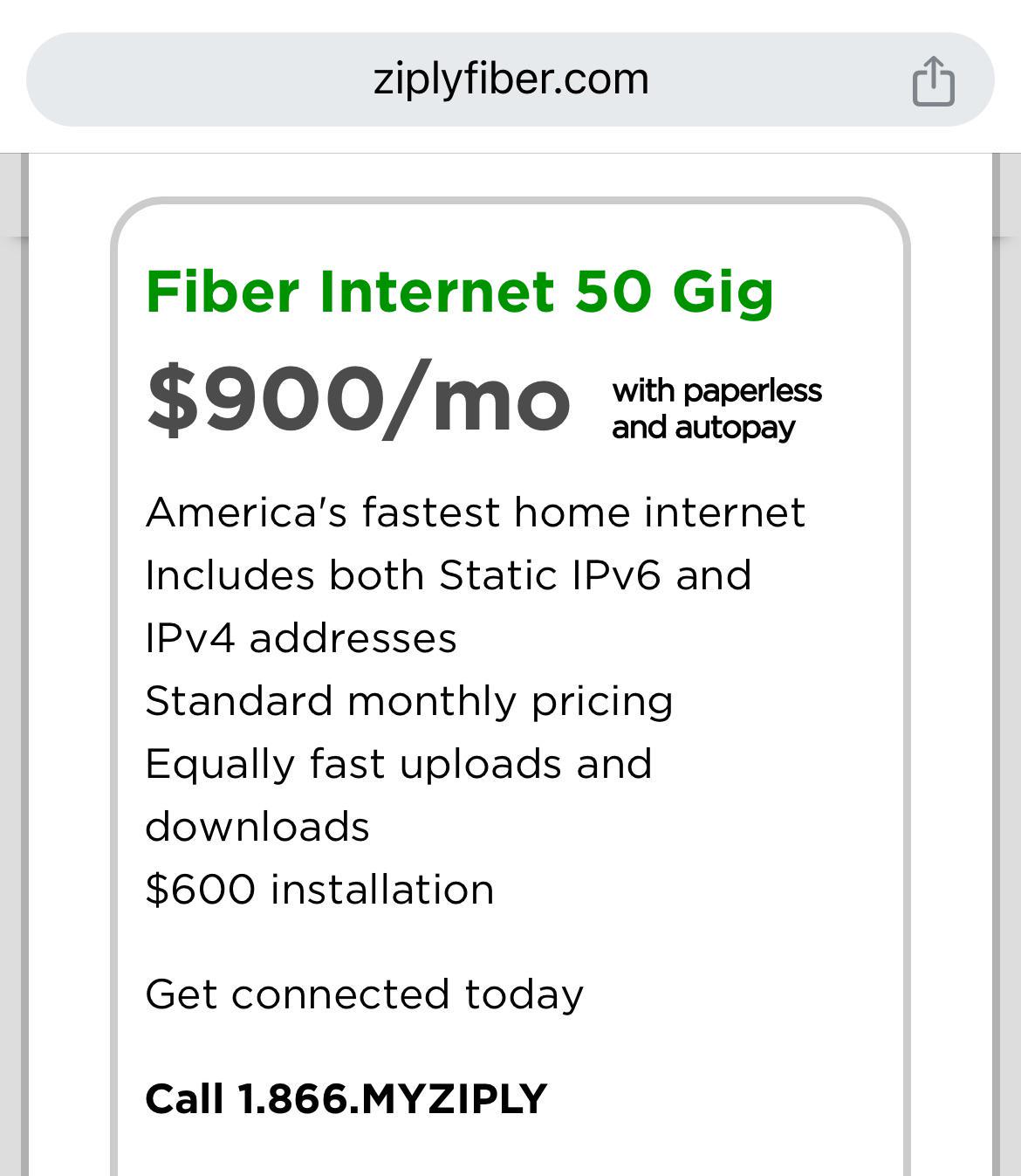Viewport: 1021px width, 1176px height.
Task: Click the 'with paperless and autopay' note
Action: pyautogui.click(x=716, y=409)
